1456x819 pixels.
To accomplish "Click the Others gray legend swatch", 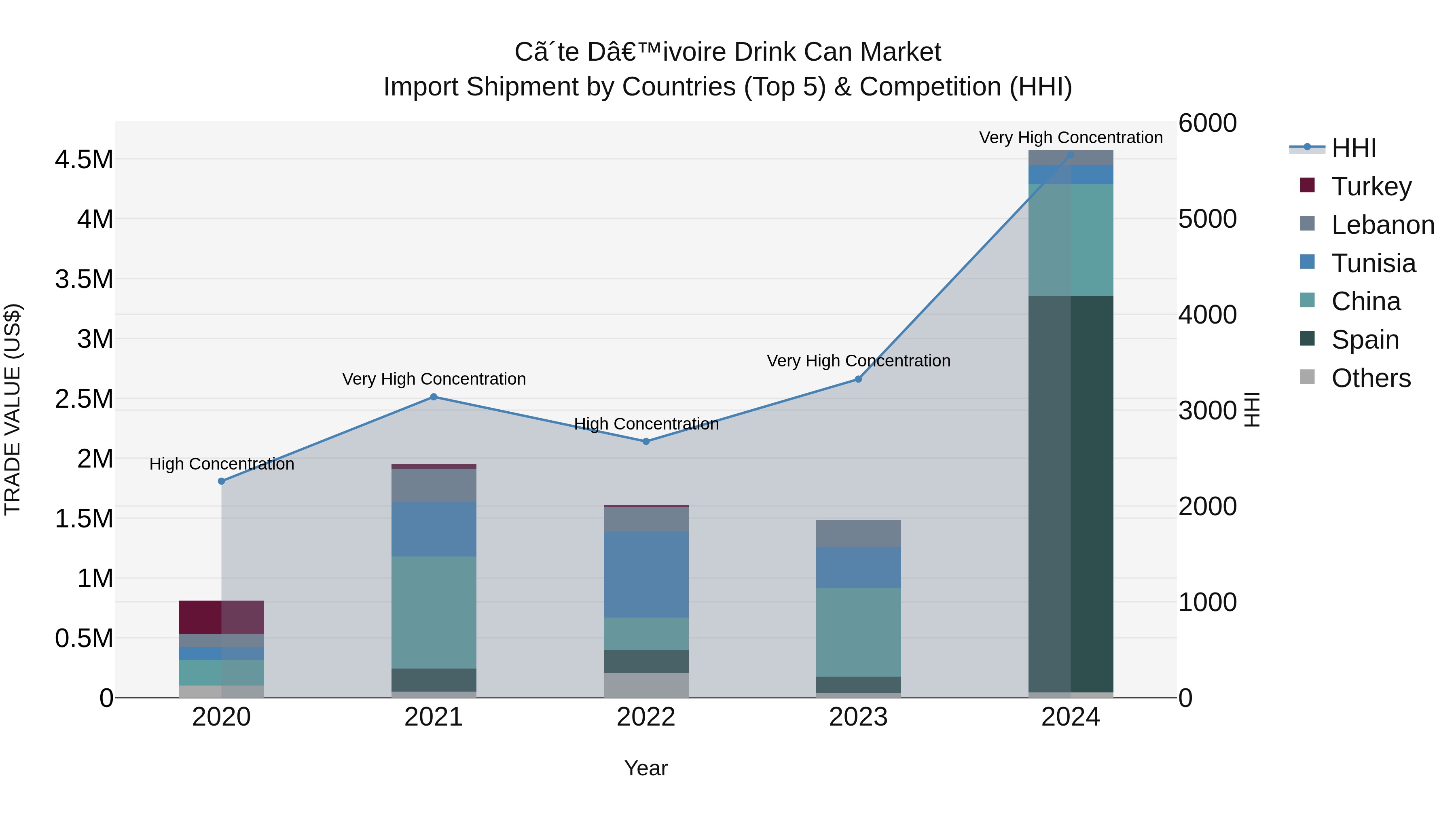I will [1307, 377].
